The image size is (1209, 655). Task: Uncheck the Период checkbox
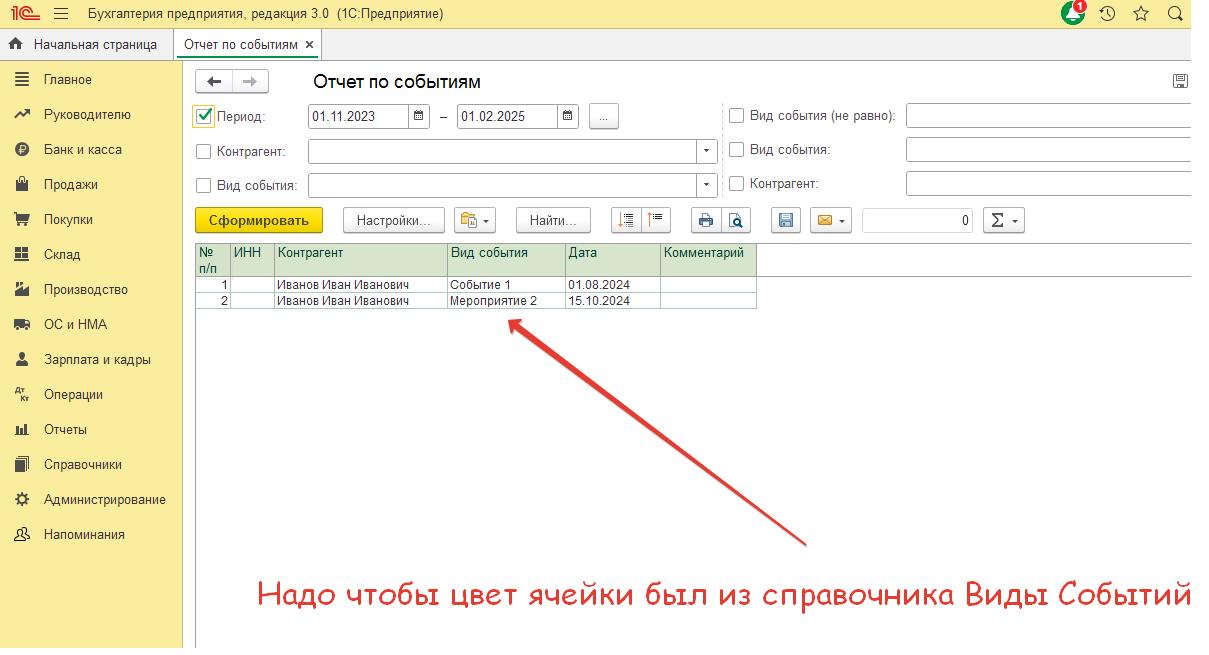[x=204, y=116]
